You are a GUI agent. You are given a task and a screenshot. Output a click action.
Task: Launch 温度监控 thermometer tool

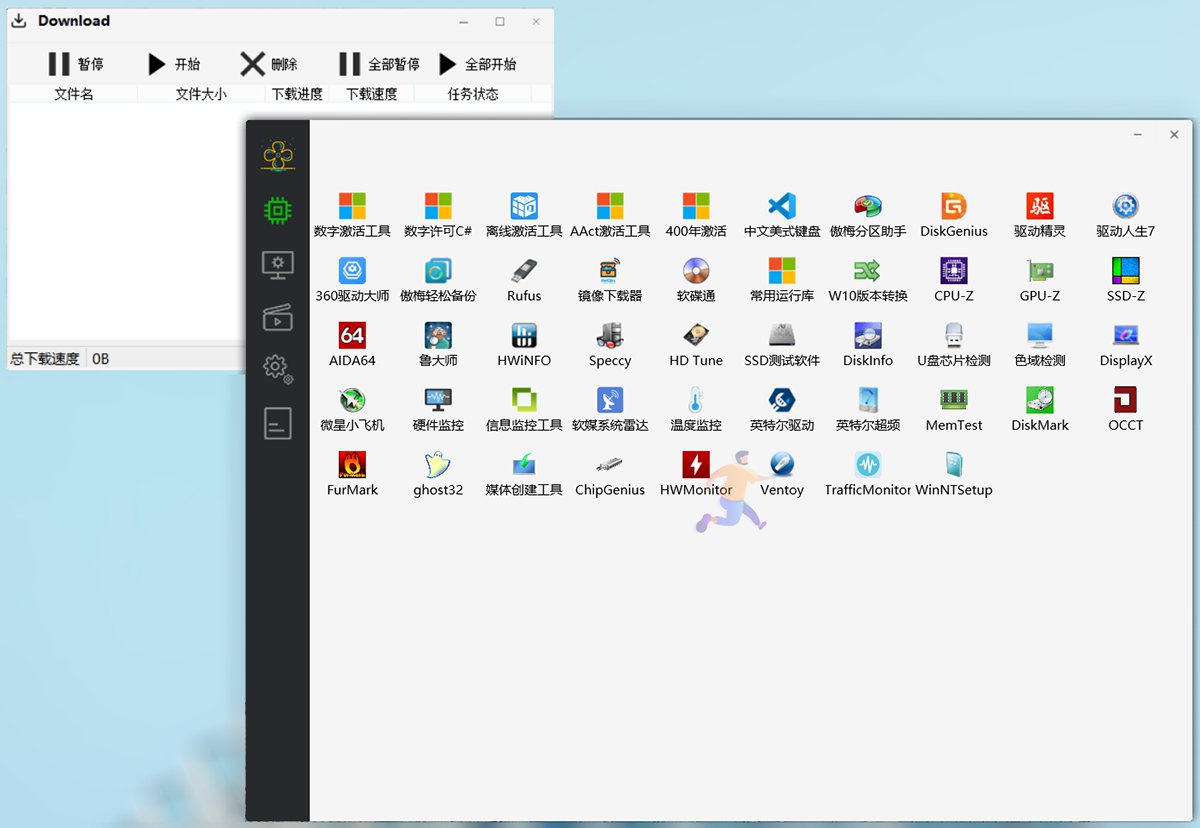(696, 410)
